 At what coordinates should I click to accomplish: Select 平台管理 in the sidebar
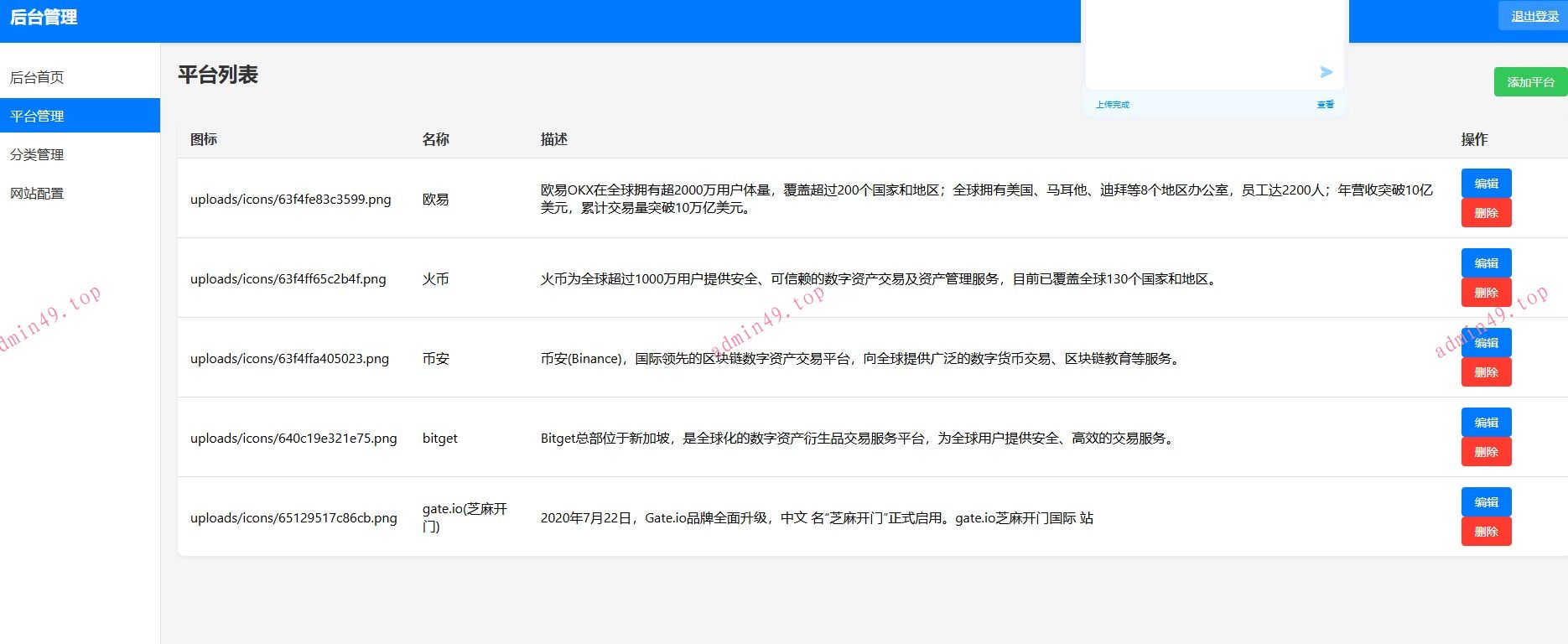80,116
